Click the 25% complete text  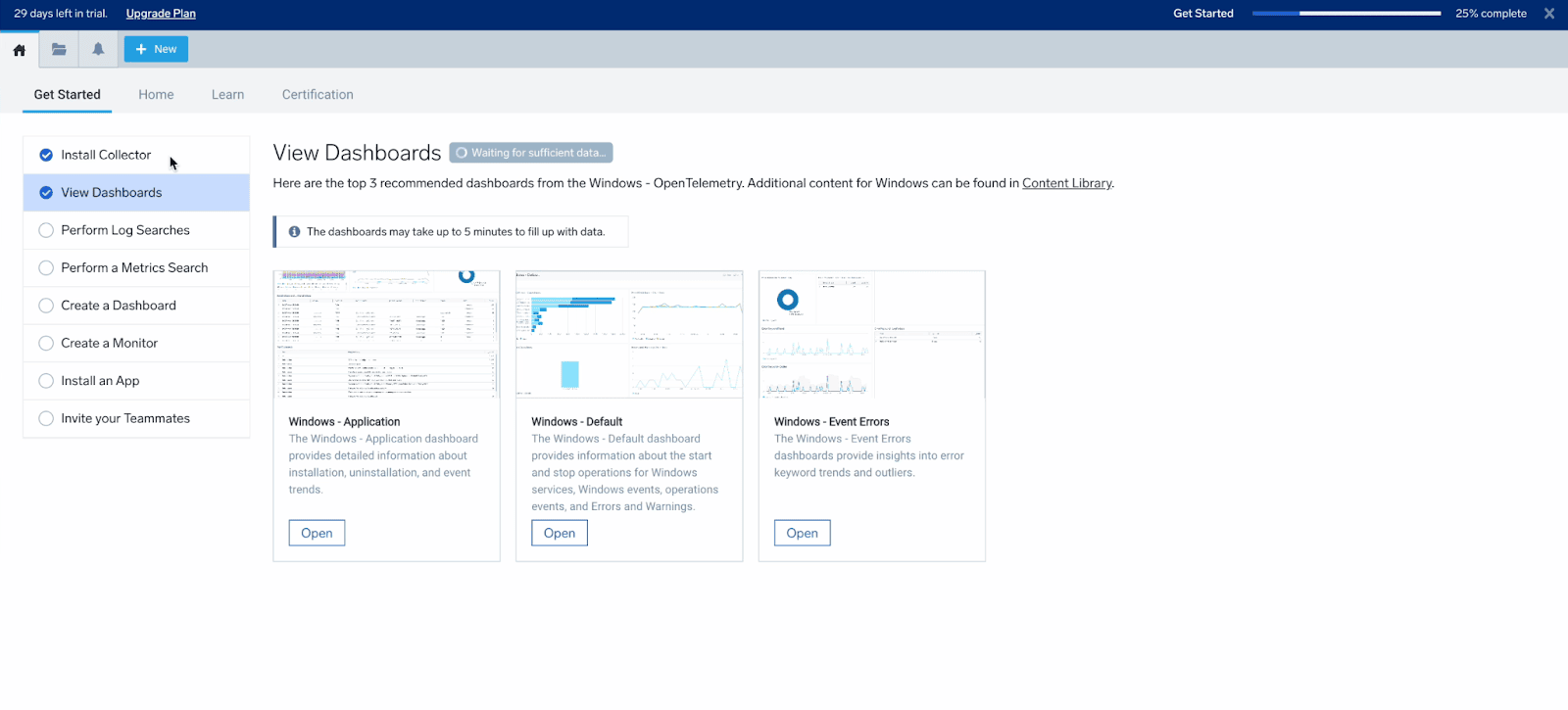[x=1491, y=14]
